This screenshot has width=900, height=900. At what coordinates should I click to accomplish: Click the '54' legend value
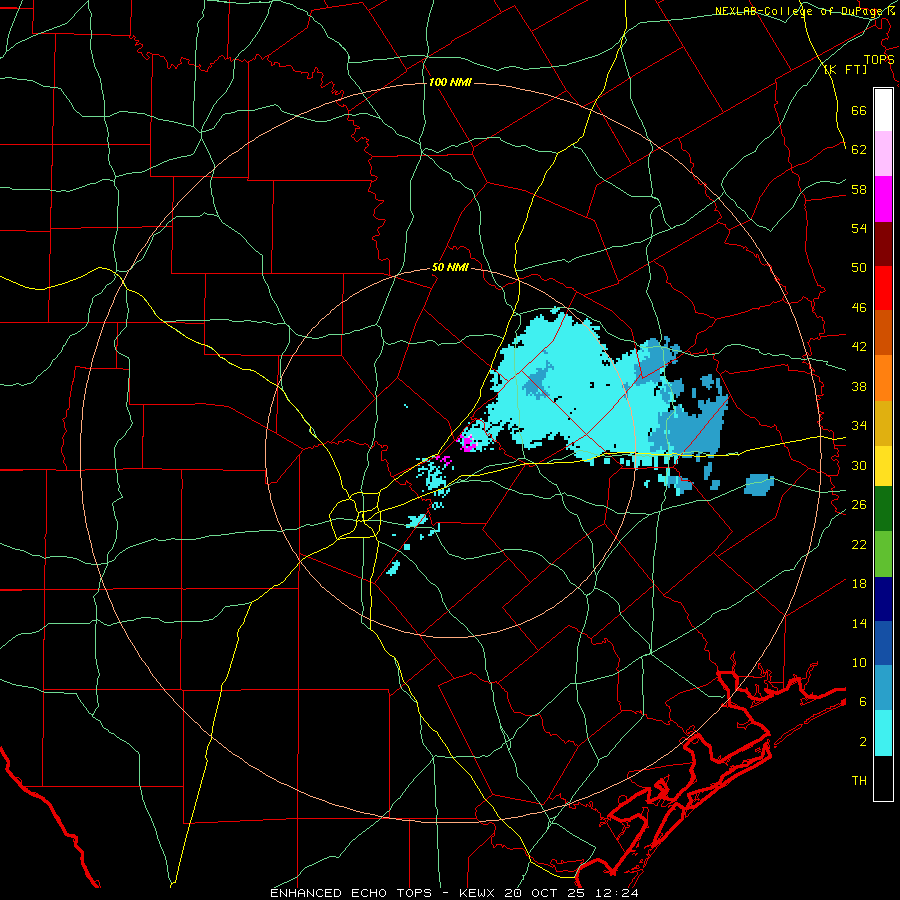[859, 228]
